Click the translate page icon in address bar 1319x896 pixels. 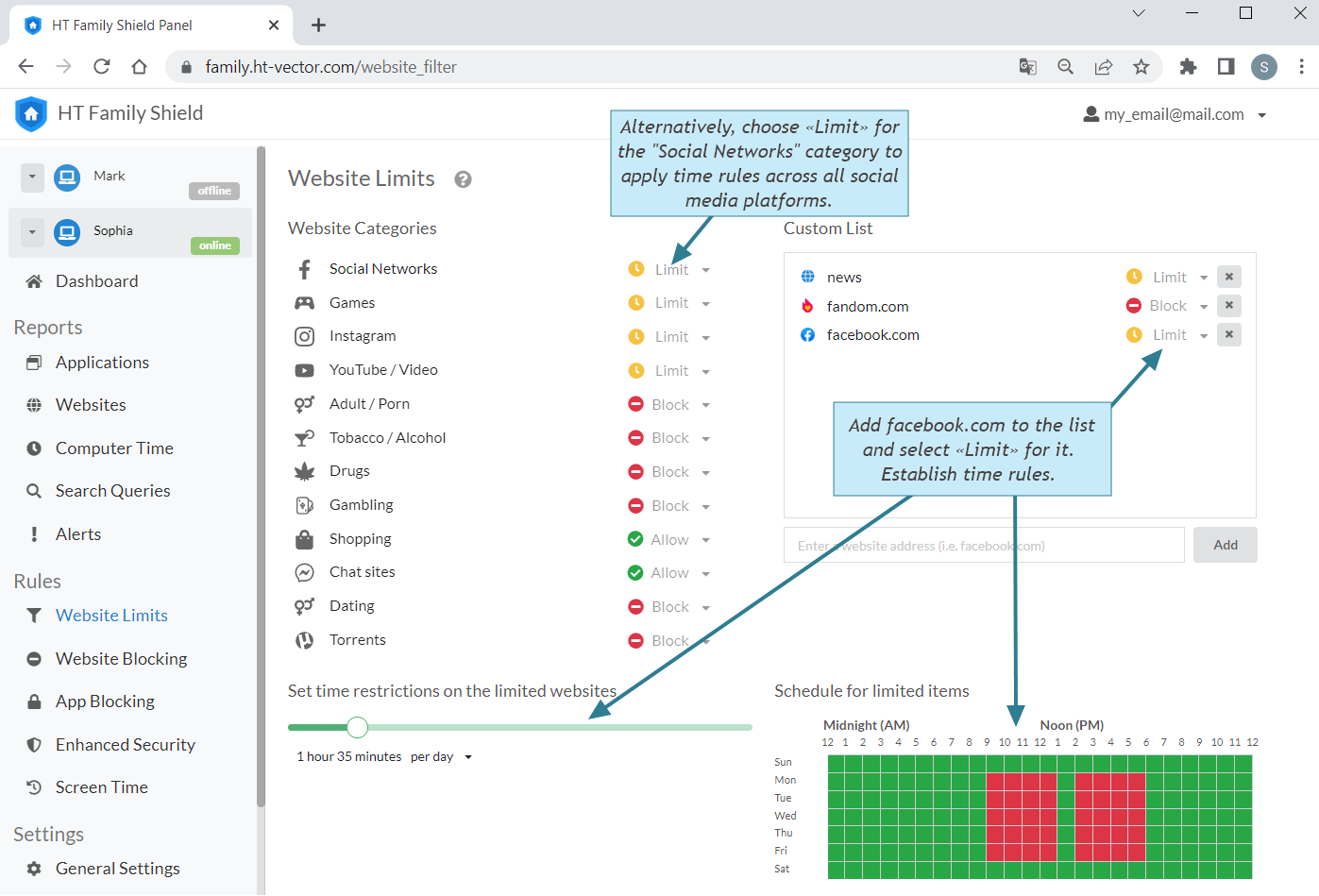pos(1027,66)
